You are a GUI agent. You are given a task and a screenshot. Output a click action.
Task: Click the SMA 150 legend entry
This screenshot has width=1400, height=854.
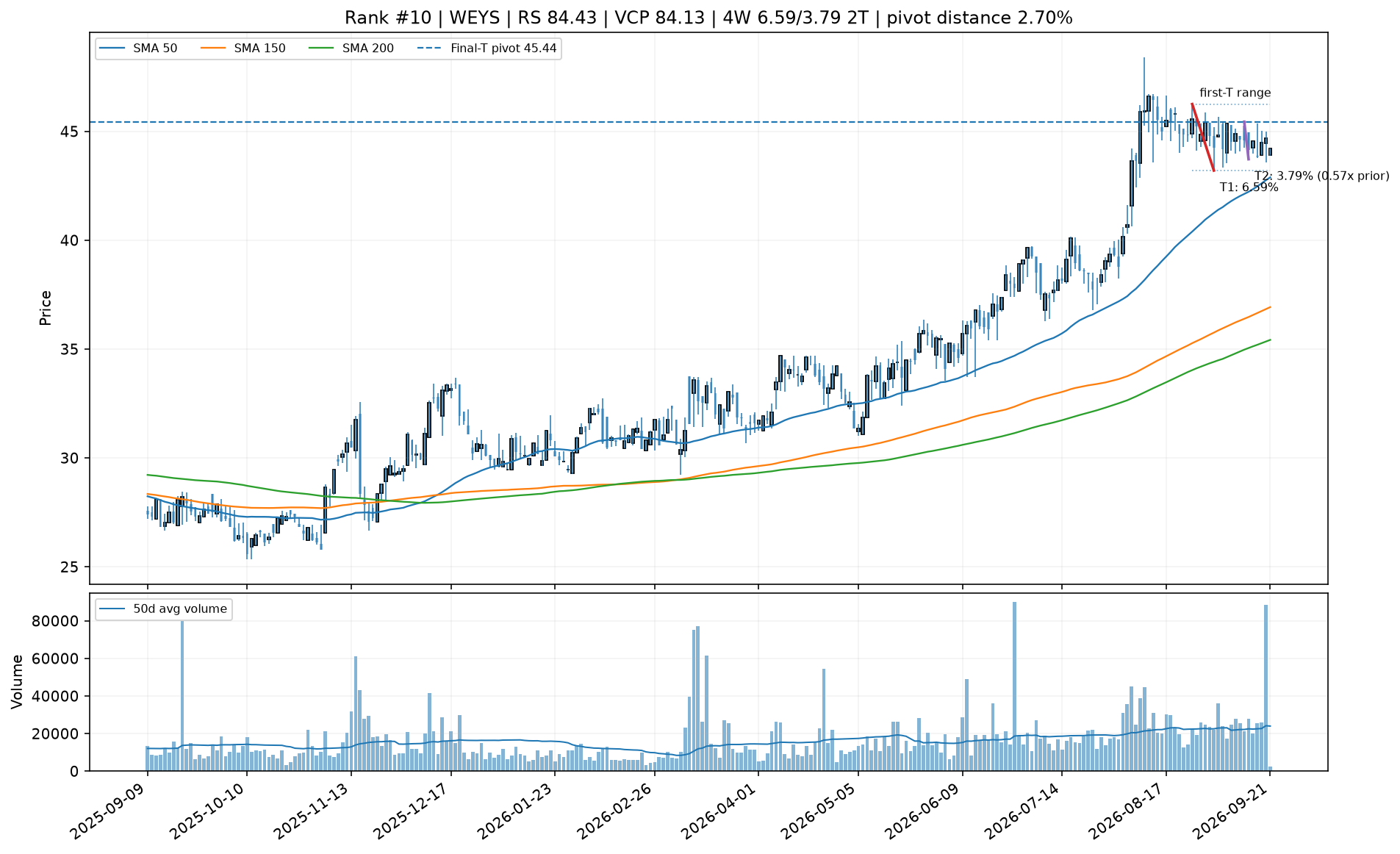[x=243, y=49]
